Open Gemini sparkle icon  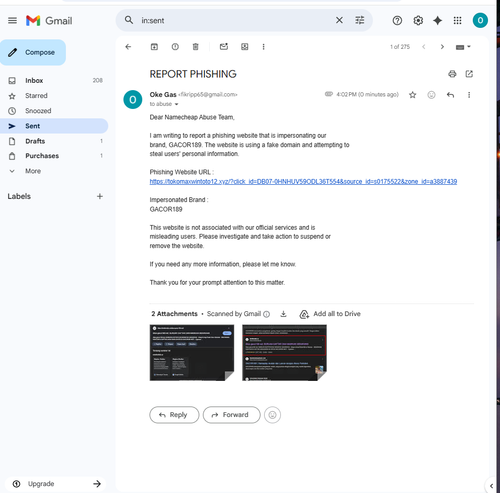pos(437,21)
